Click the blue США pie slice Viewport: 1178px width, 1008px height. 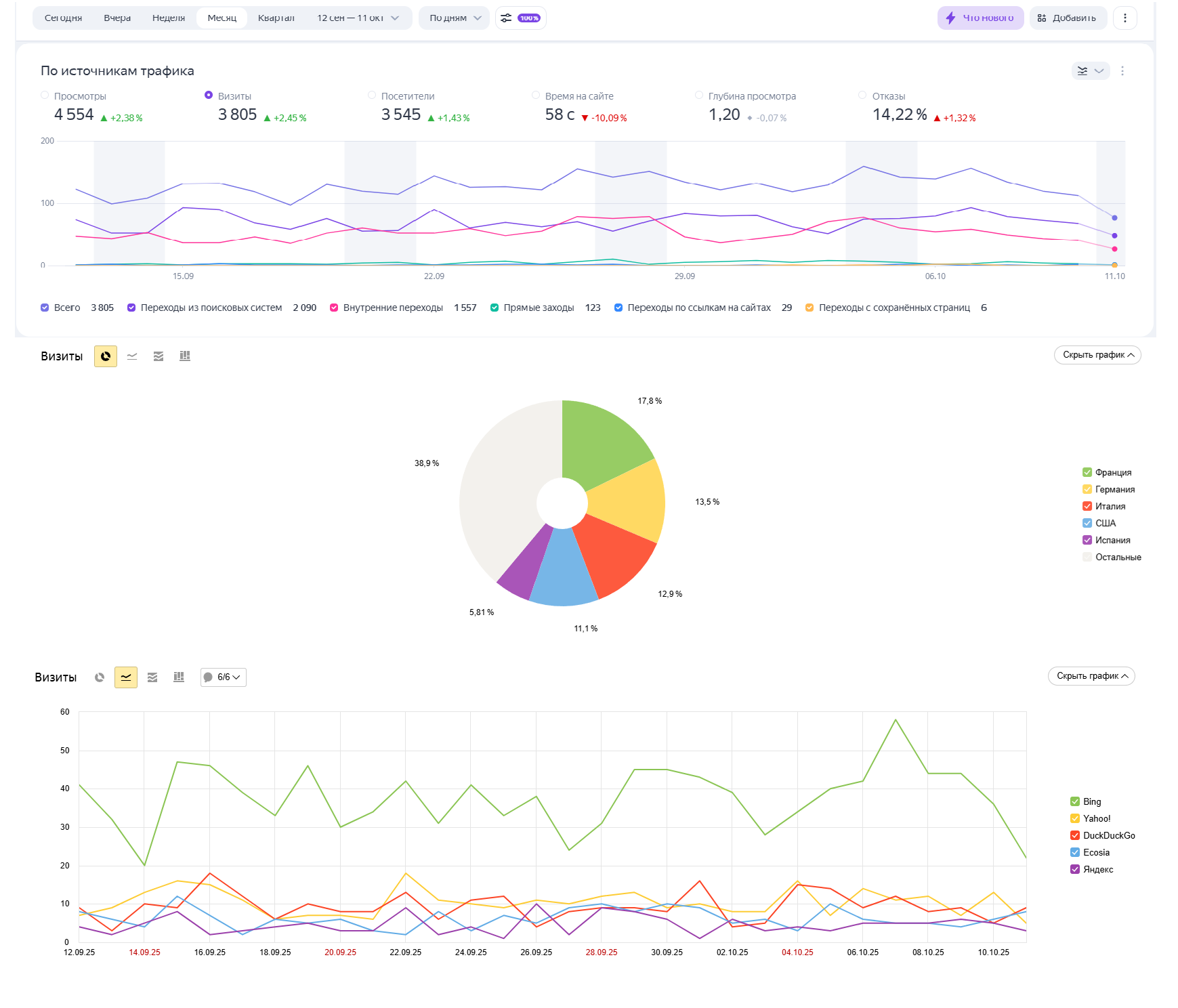tap(564, 570)
